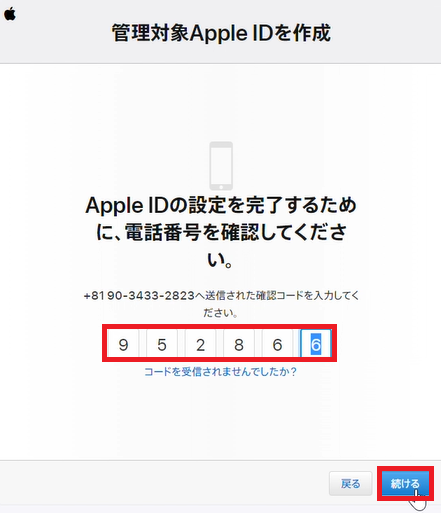Continue with the blue 続ける button
The height and width of the screenshot is (513, 441).
tap(405, 483)
